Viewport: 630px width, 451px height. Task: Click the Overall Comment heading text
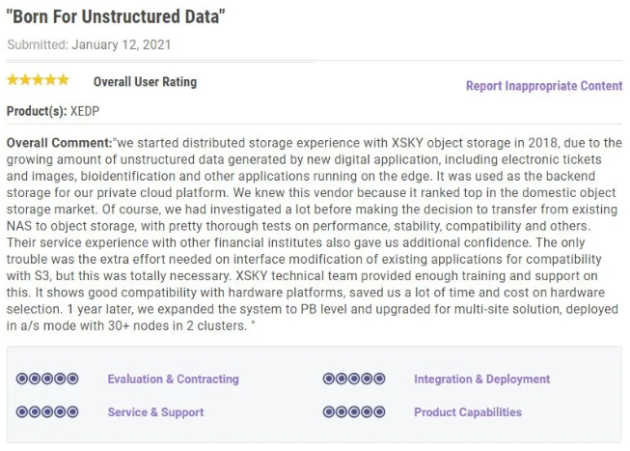59,143
